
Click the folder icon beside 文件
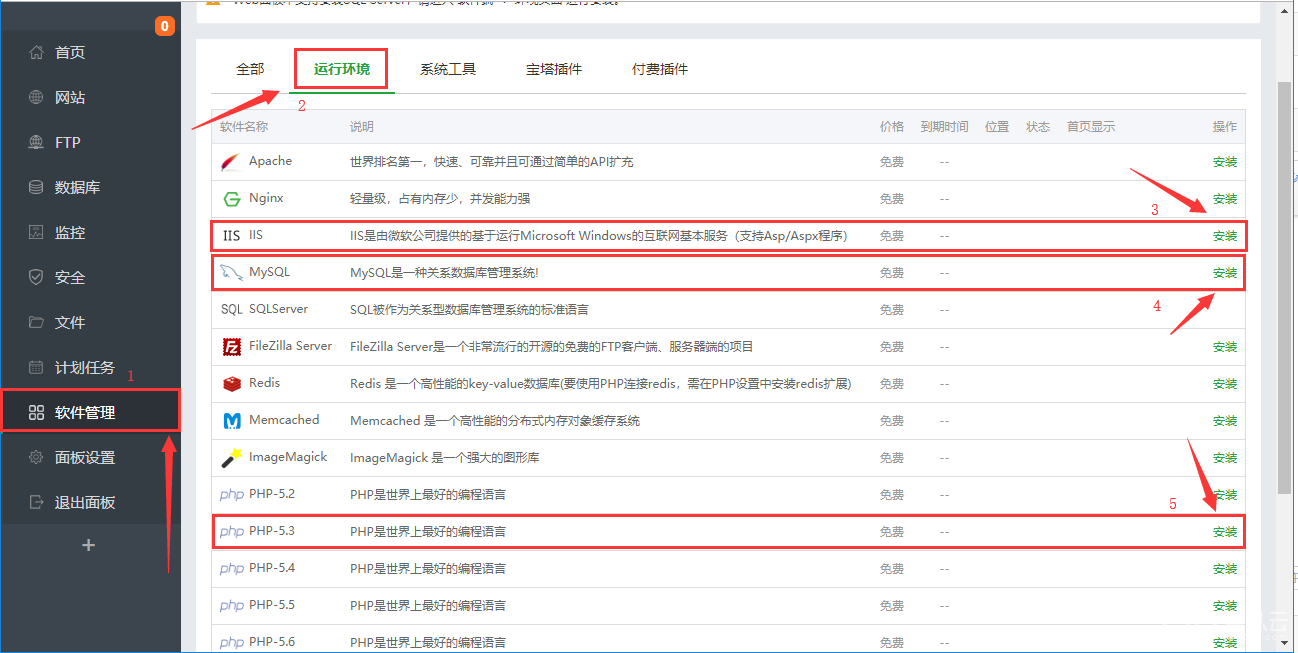37,322
